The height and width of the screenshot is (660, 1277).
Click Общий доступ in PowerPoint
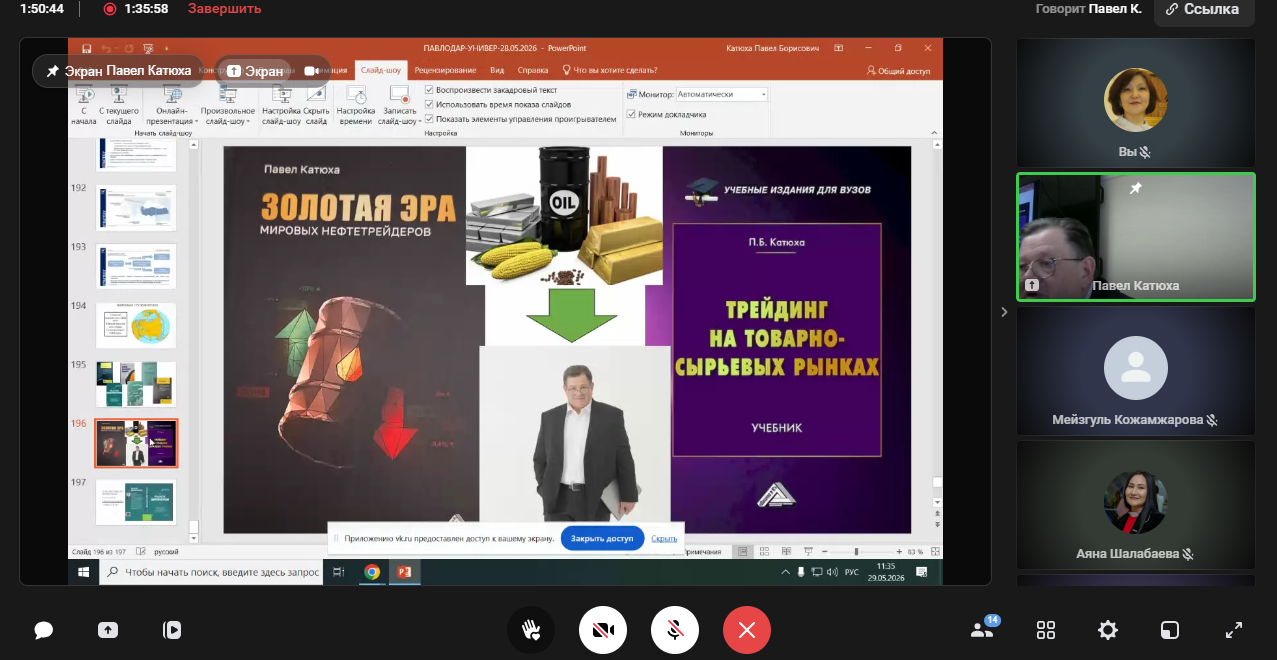898,71
